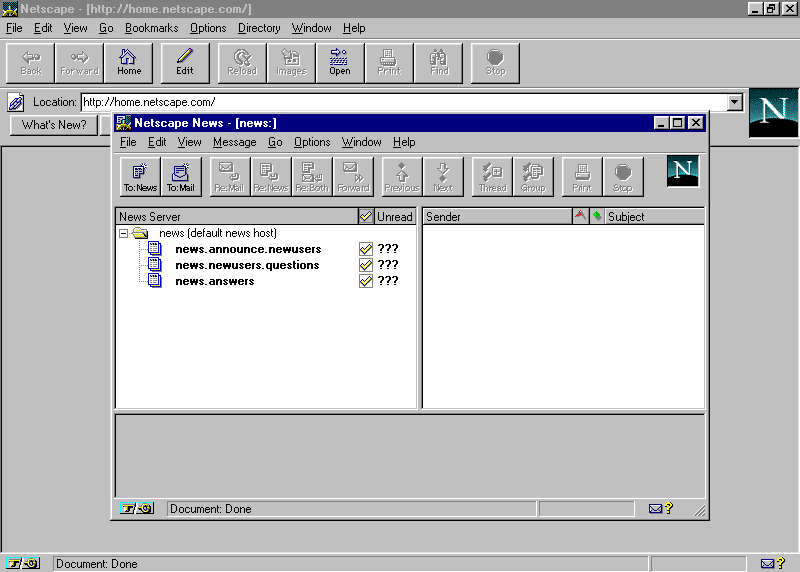This screenshot has width=800, height=572.
Task: Toggle subscription for news.announce.newusers
Action: point(366,249)
